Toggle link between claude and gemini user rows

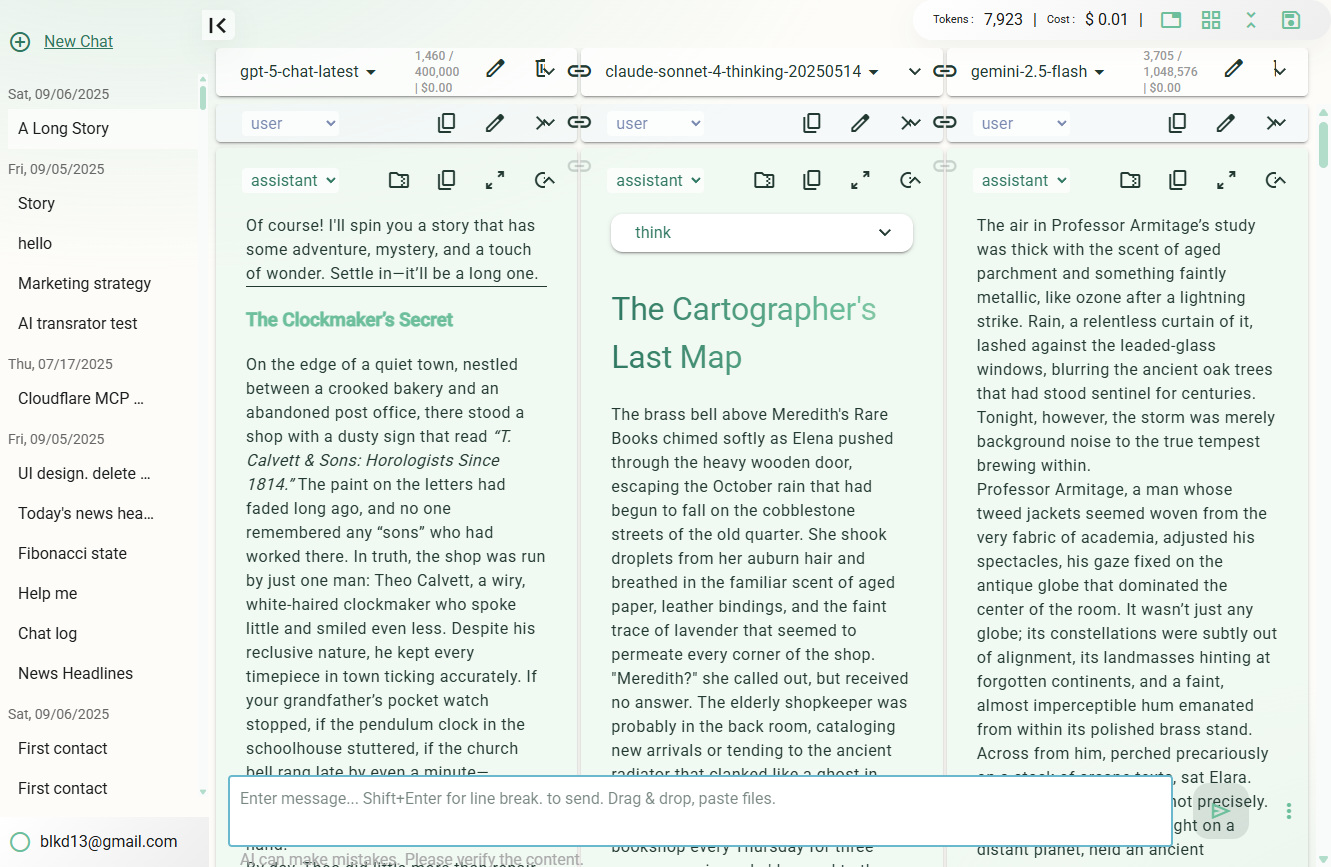(x=944, y=122)
